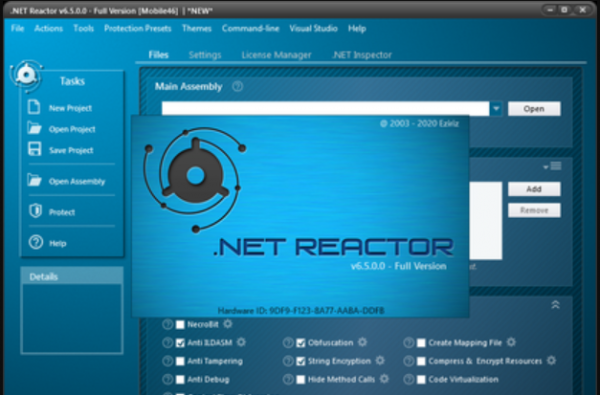Click the Open Project folder icon
This screenshot has height=395, width=600.
[x=34, y=128]
